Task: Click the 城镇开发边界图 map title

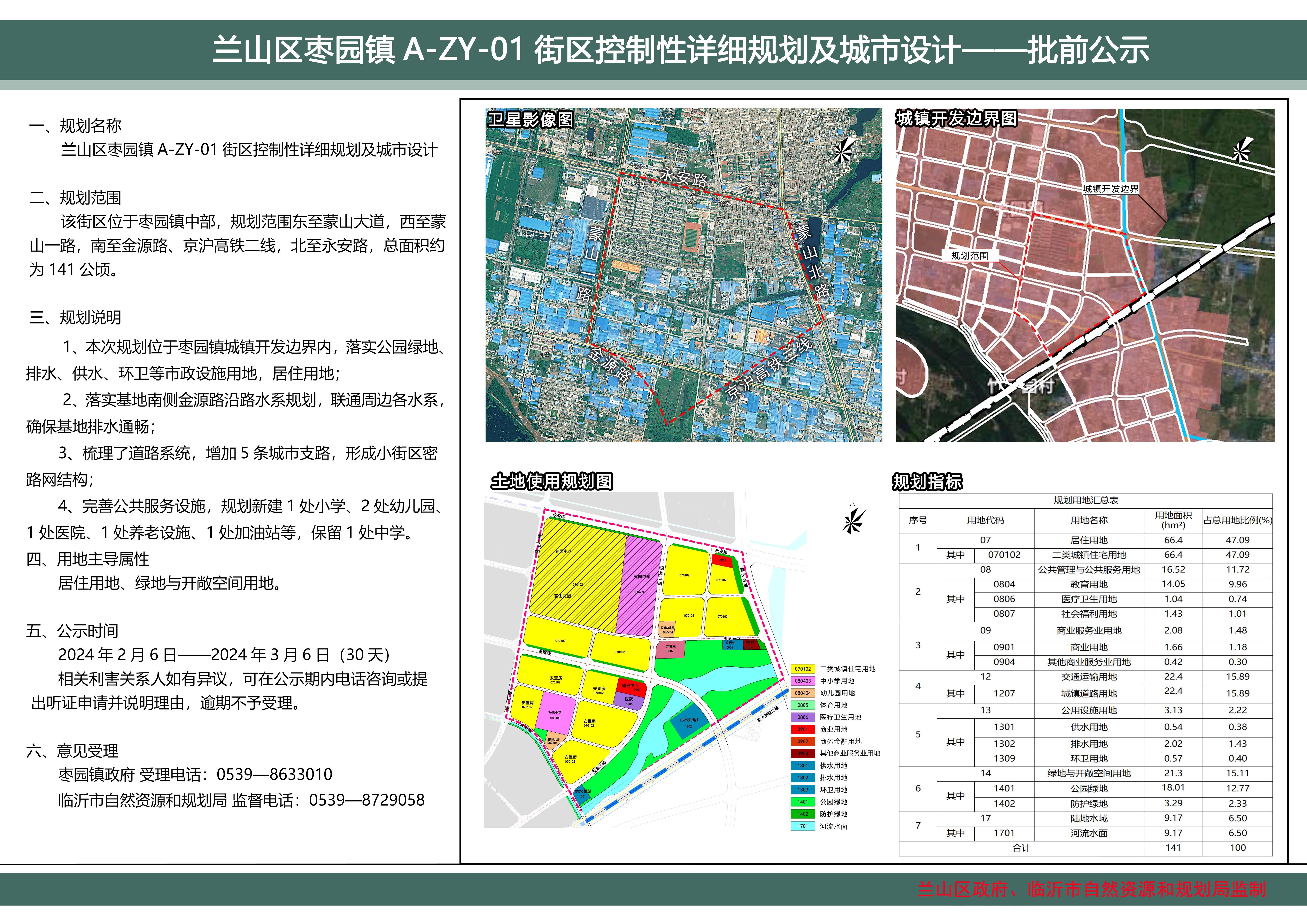Action: (956, 118)
